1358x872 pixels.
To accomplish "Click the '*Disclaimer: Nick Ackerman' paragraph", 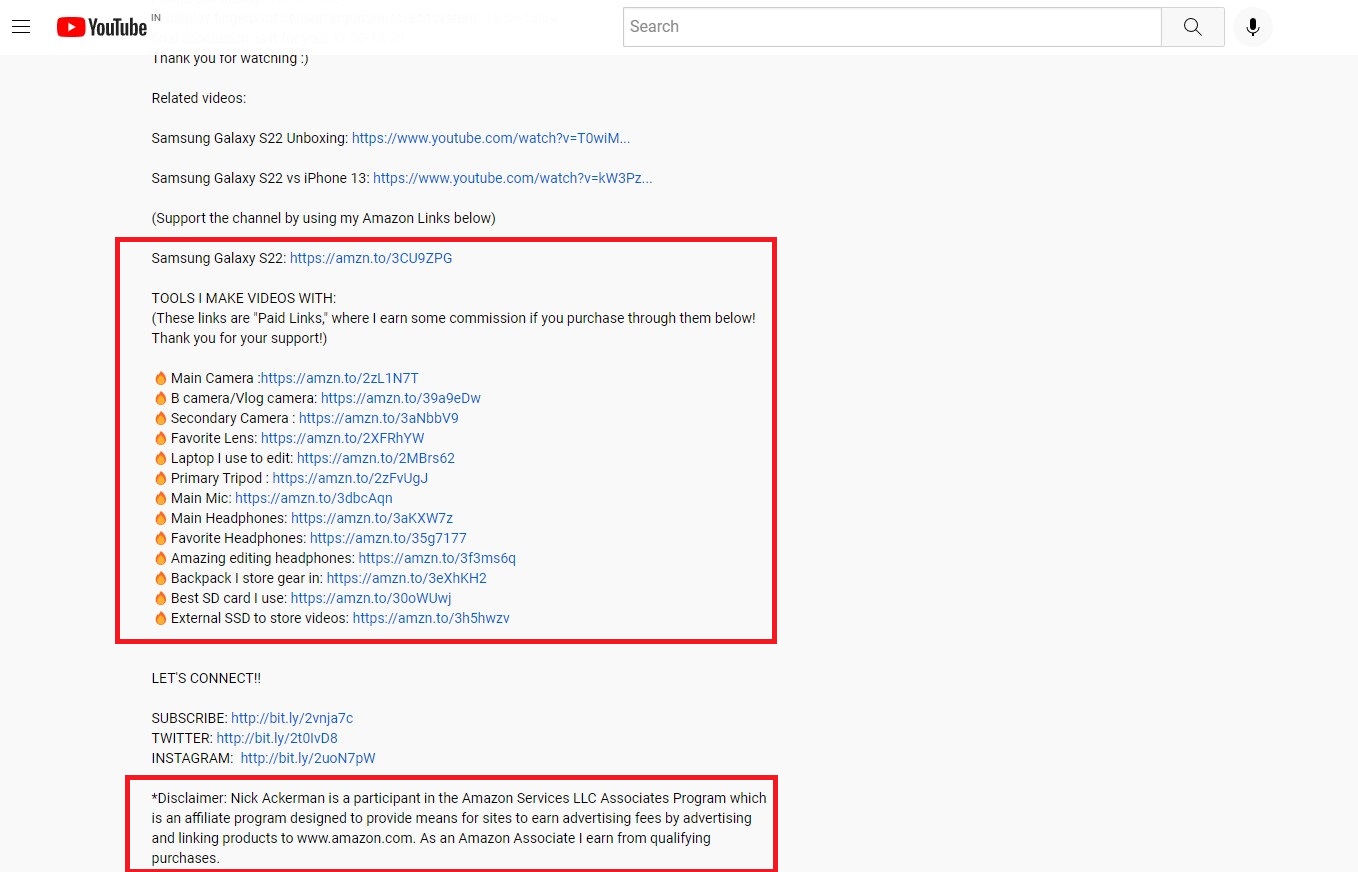I will (x=459, y=828).
